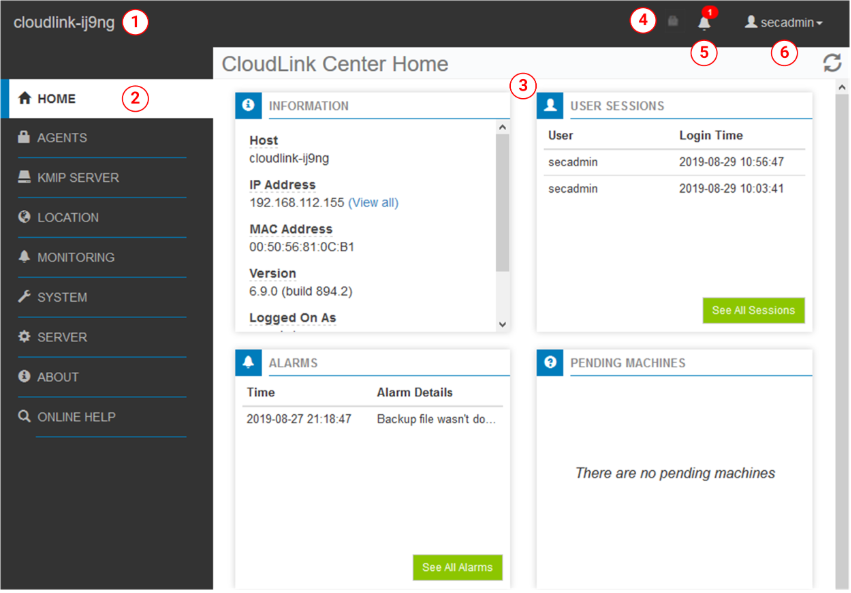Click the See All Sessions button
The image size is (851, 593).
point(753,311)
